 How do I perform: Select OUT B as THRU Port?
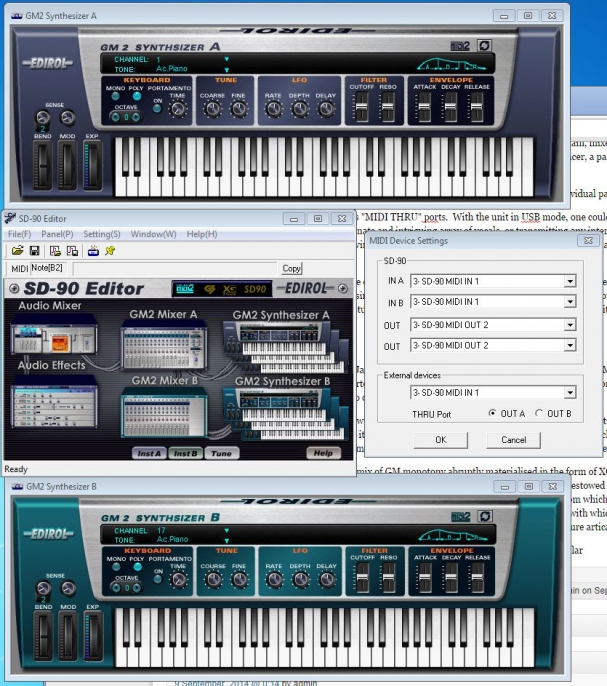click(539, 413)
